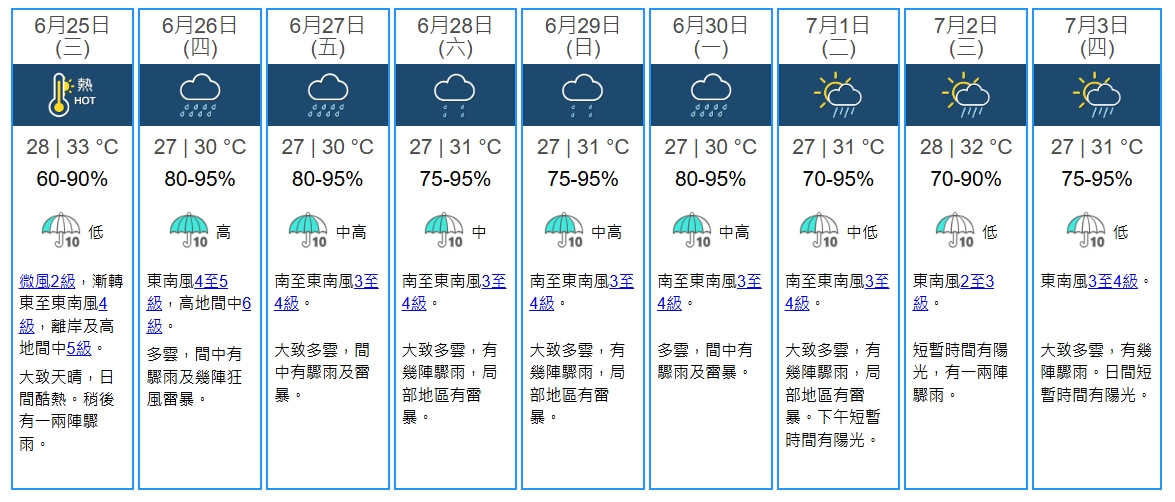Click the heavy rain cloud icon for 6月26日

[x=199, y=95]
